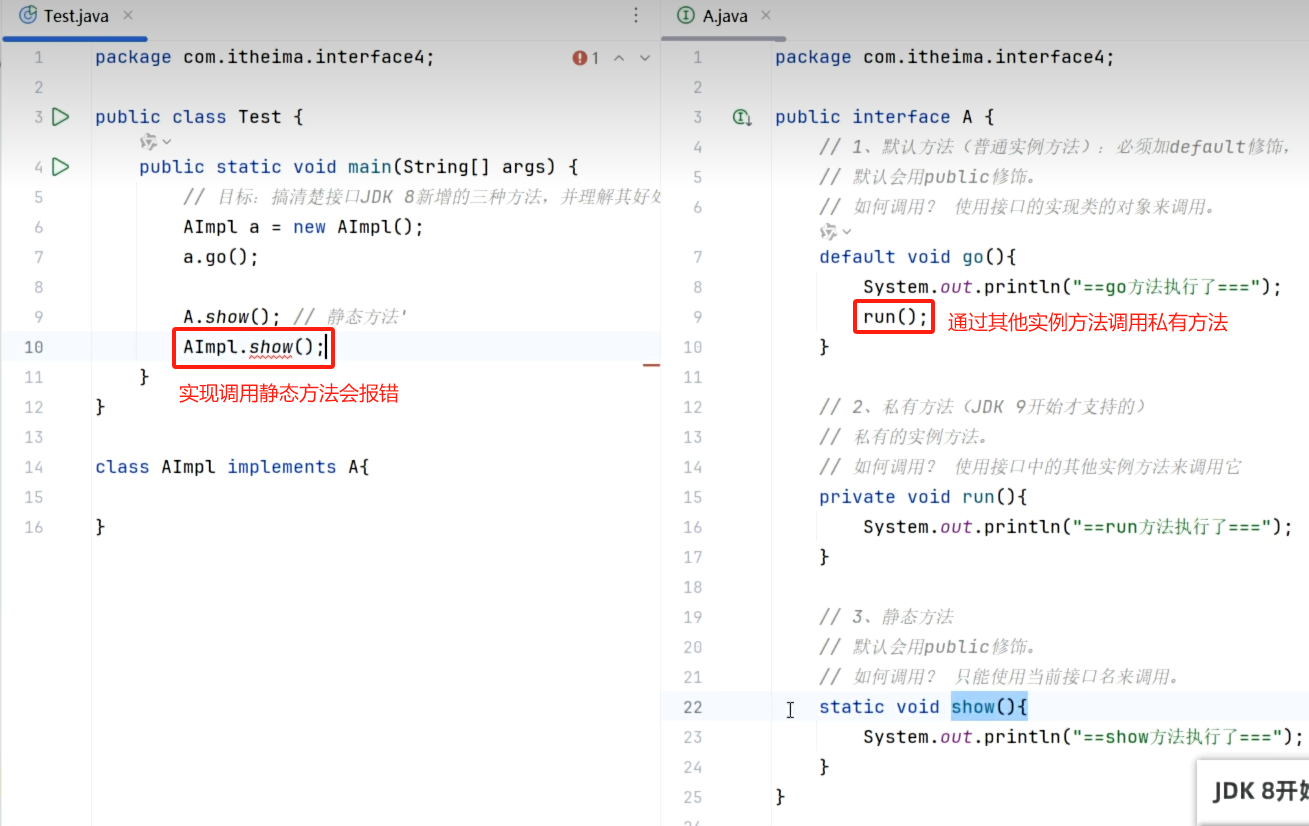This screenshot has height=826, width=1309.
Task: Click 'public class Test {' declaration
Action: pyautogui.click(x=199, y=117)
